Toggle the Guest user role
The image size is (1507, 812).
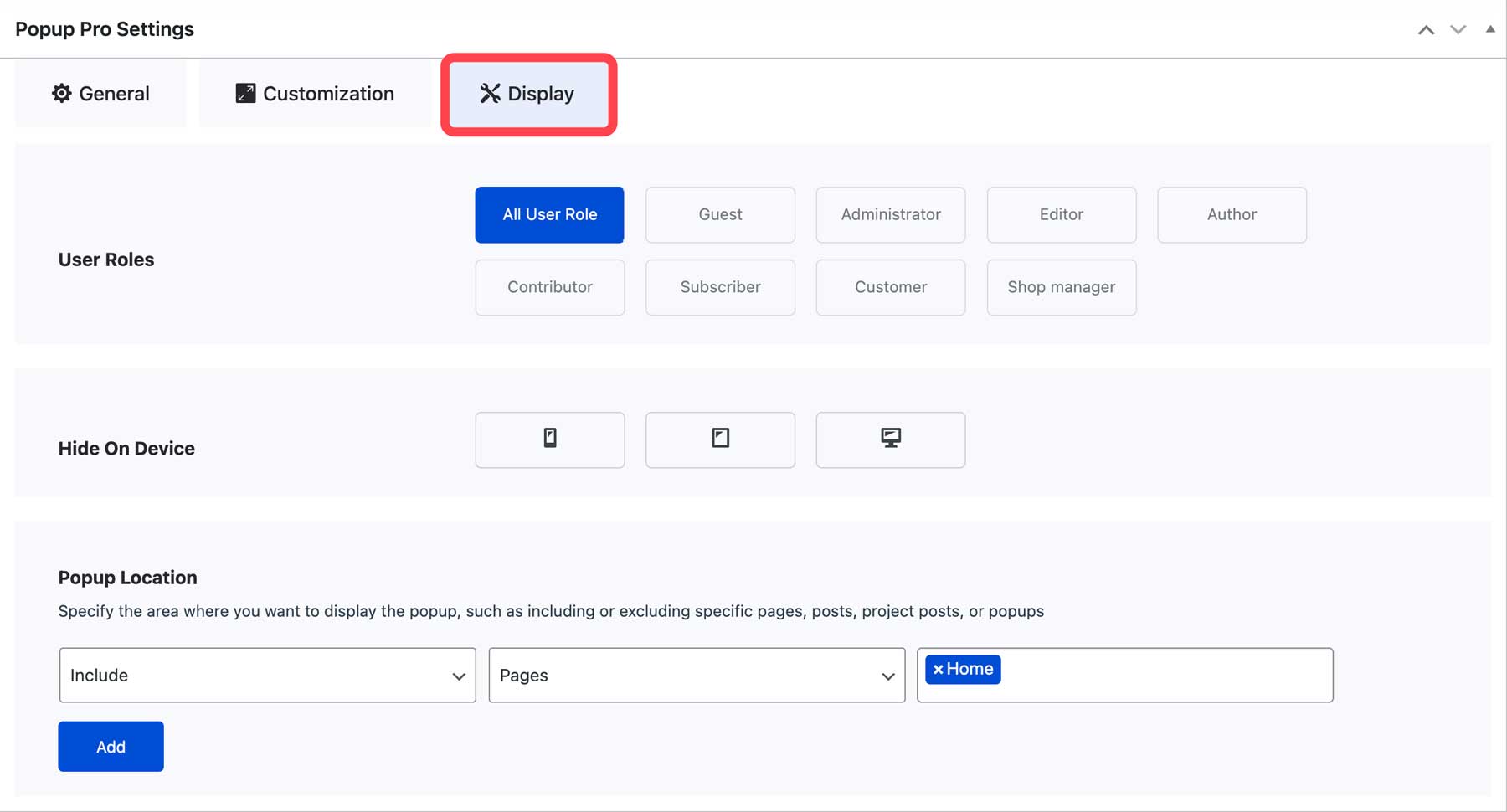pyautogui.click(x=720, y=214)
